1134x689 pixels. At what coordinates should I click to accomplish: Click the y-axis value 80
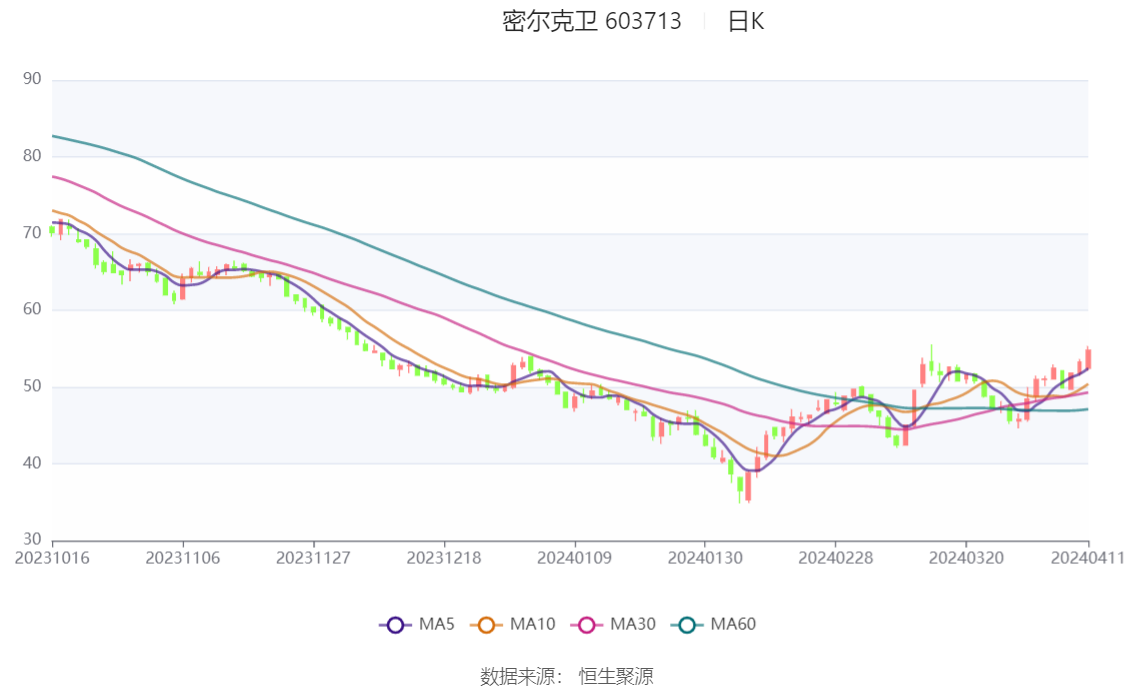32,155
